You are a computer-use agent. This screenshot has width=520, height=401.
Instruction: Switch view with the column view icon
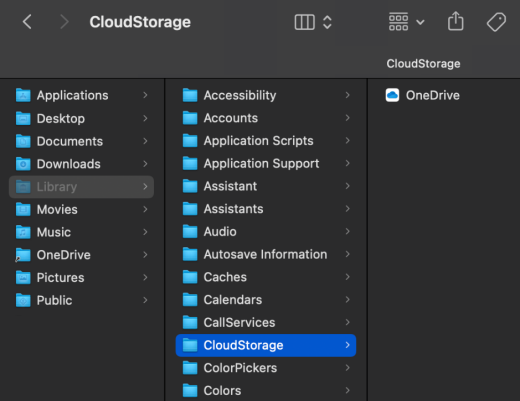click(x=305, y=22)
